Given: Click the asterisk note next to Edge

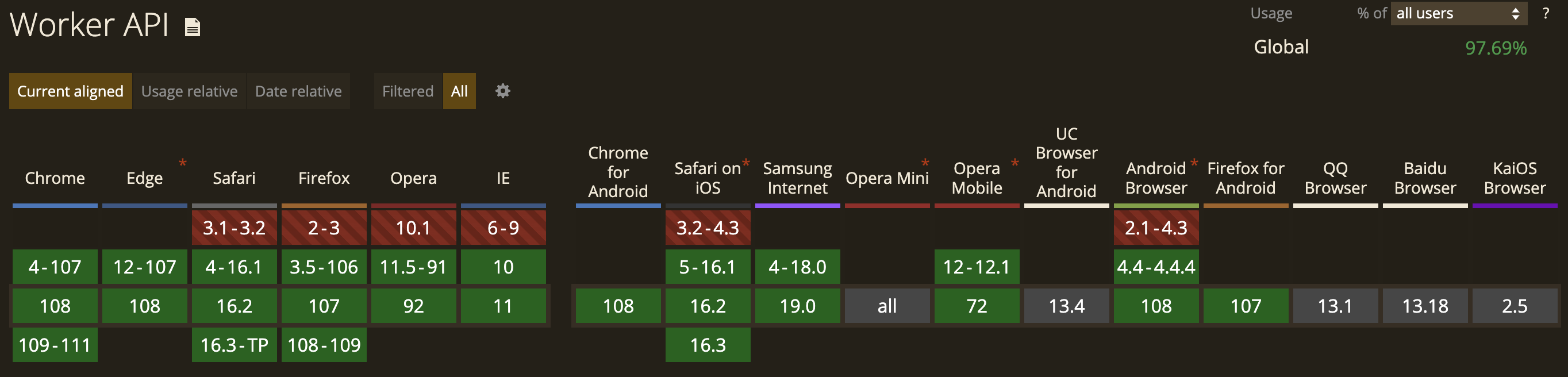Looking at the screenshot, I should 183,163.
